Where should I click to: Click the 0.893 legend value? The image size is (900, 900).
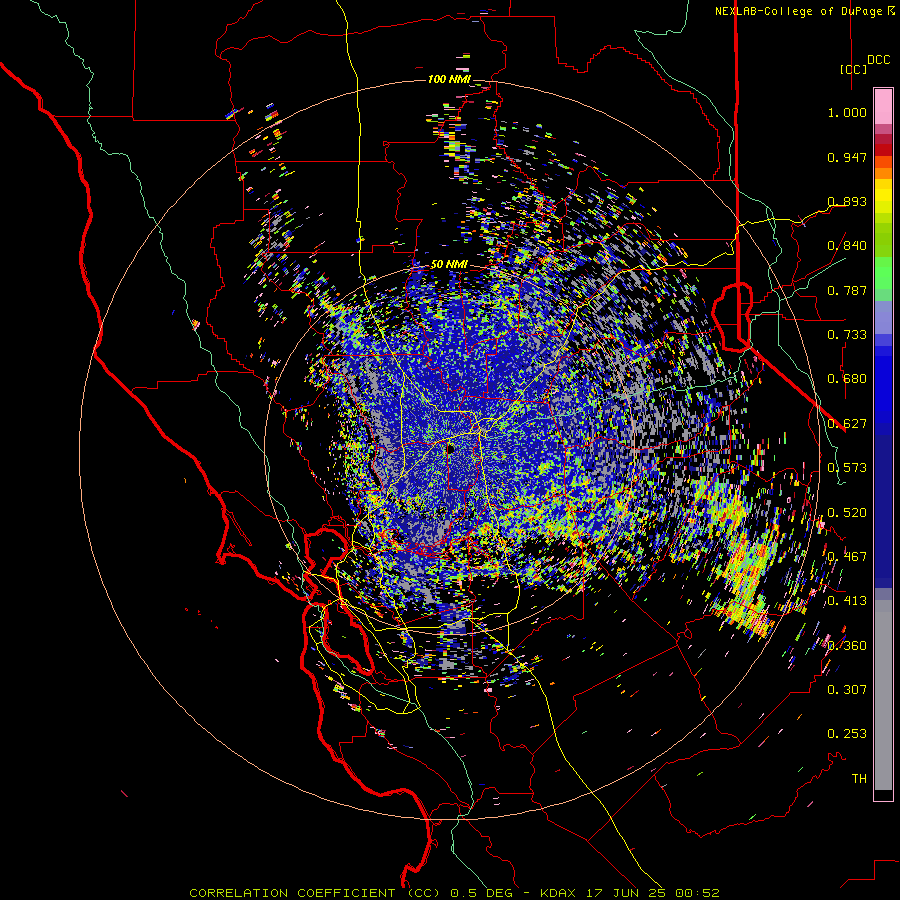[x=847, y=201]
